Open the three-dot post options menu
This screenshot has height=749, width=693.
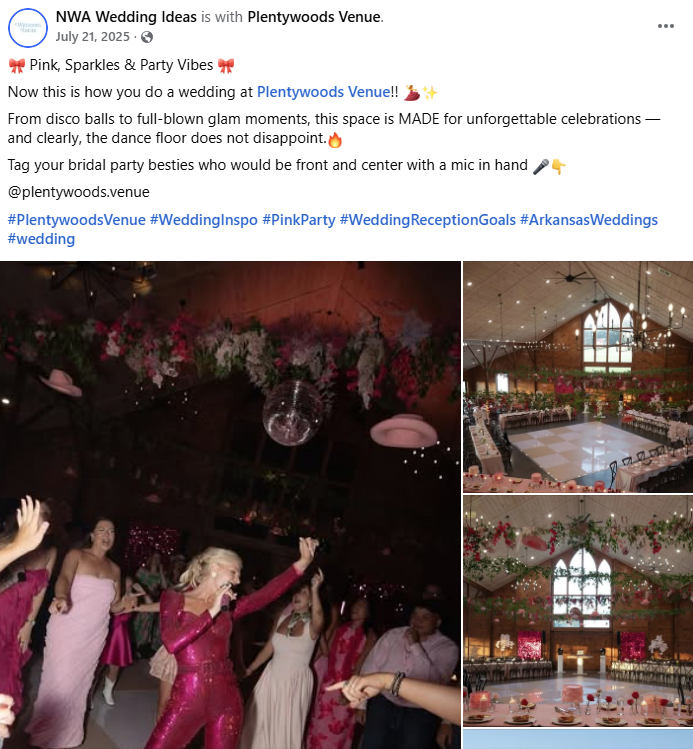click(x=665, y=26)
